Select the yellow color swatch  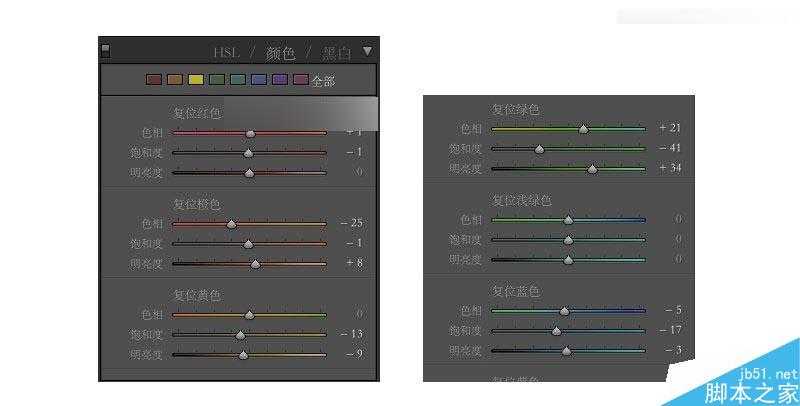196,79
